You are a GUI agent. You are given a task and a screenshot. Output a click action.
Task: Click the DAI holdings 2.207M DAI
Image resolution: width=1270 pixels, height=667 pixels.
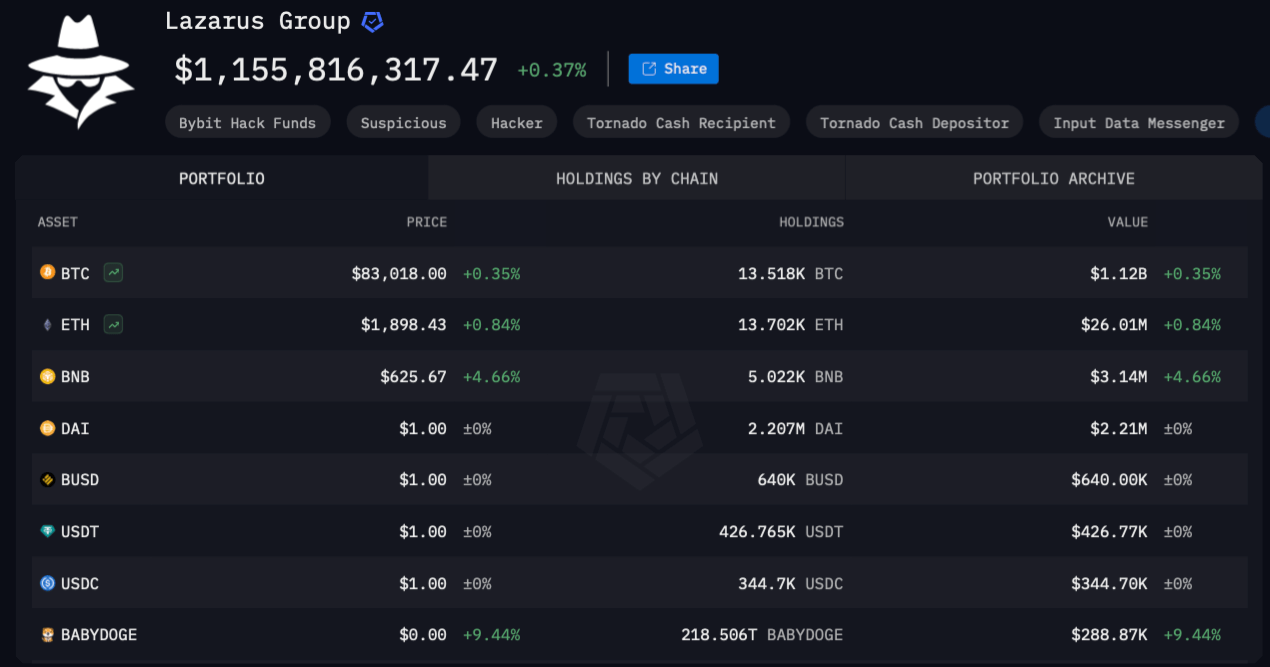[796, 429]
